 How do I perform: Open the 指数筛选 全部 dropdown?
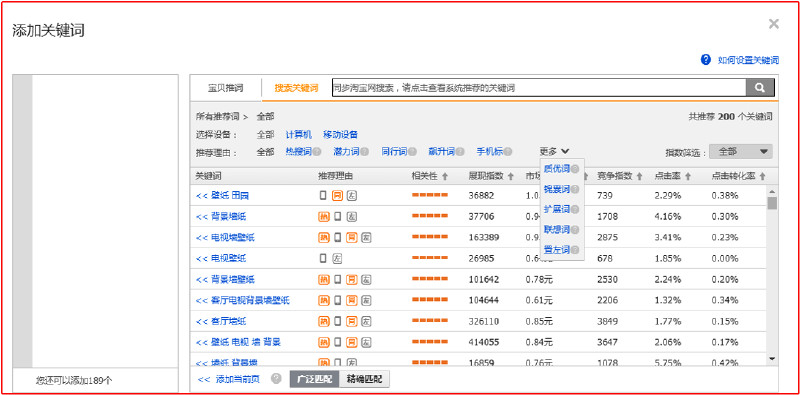coord(741,152)
